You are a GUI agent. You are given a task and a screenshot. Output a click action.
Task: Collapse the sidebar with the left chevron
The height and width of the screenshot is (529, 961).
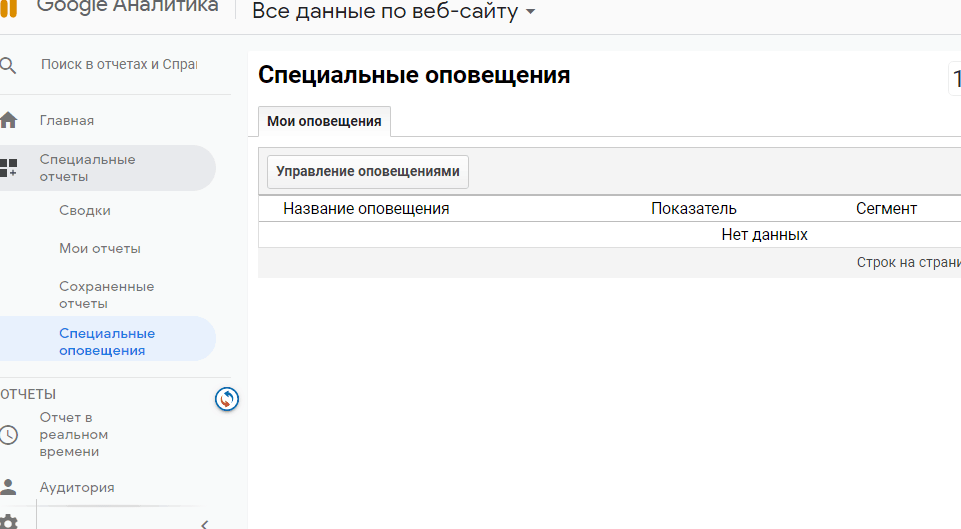click(x=204, y=523)
